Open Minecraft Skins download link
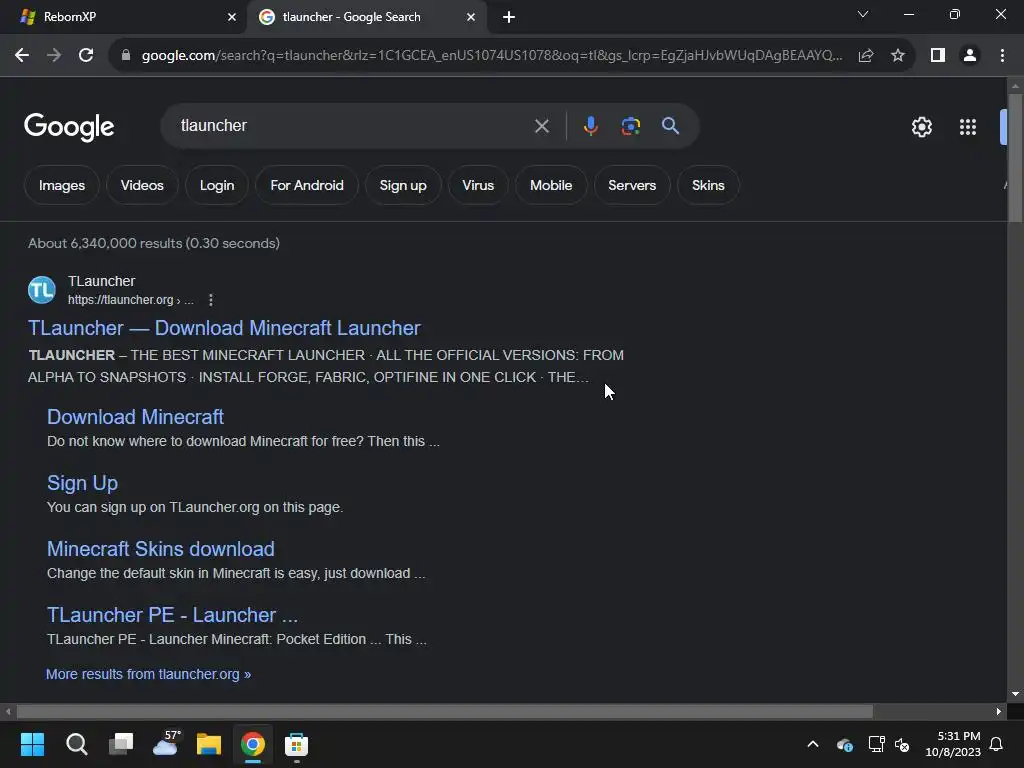The width and height of the screenshot is (1024, 768). click(x=161, y=549)
